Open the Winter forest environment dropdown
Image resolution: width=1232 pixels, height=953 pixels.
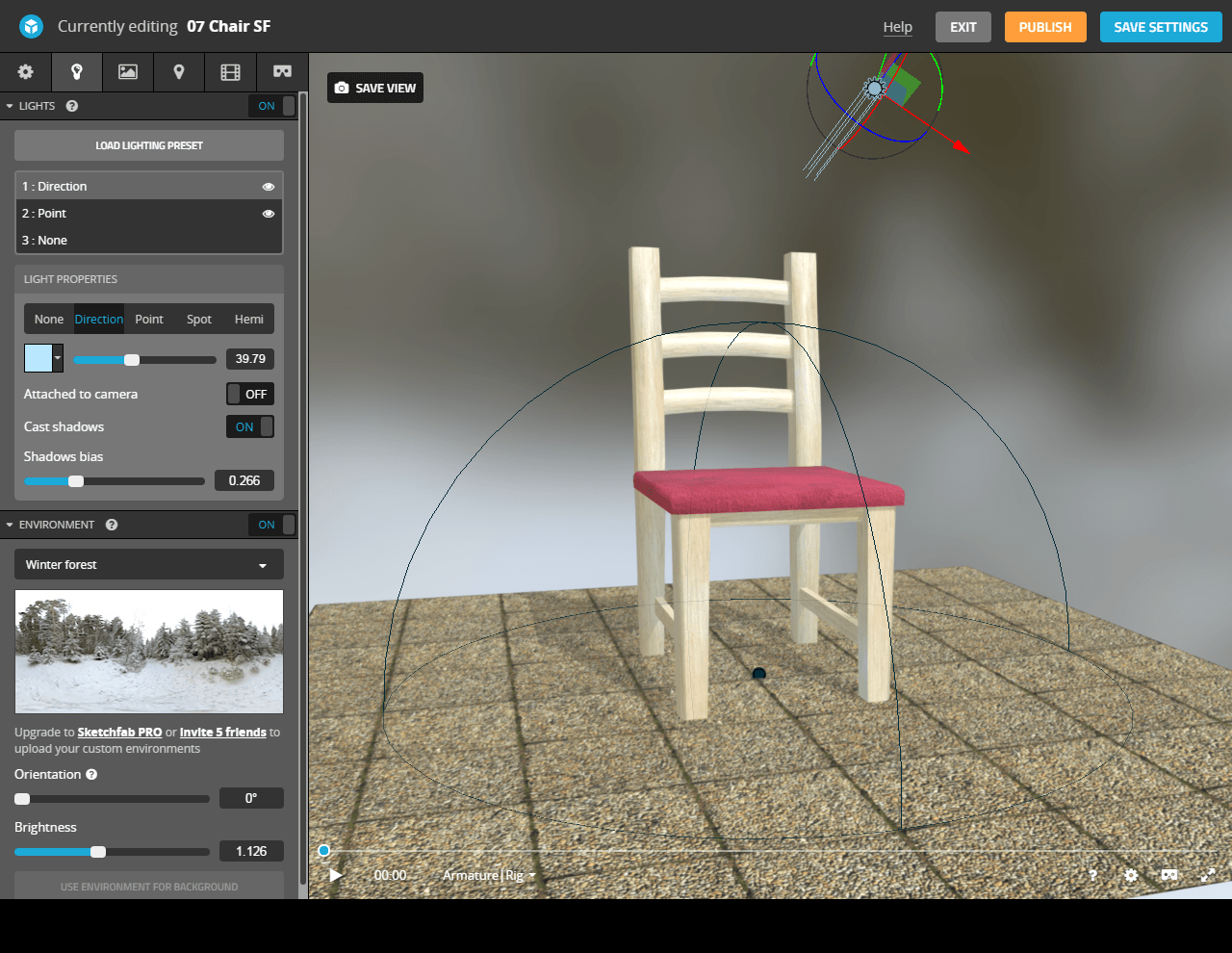click(149, 565)
